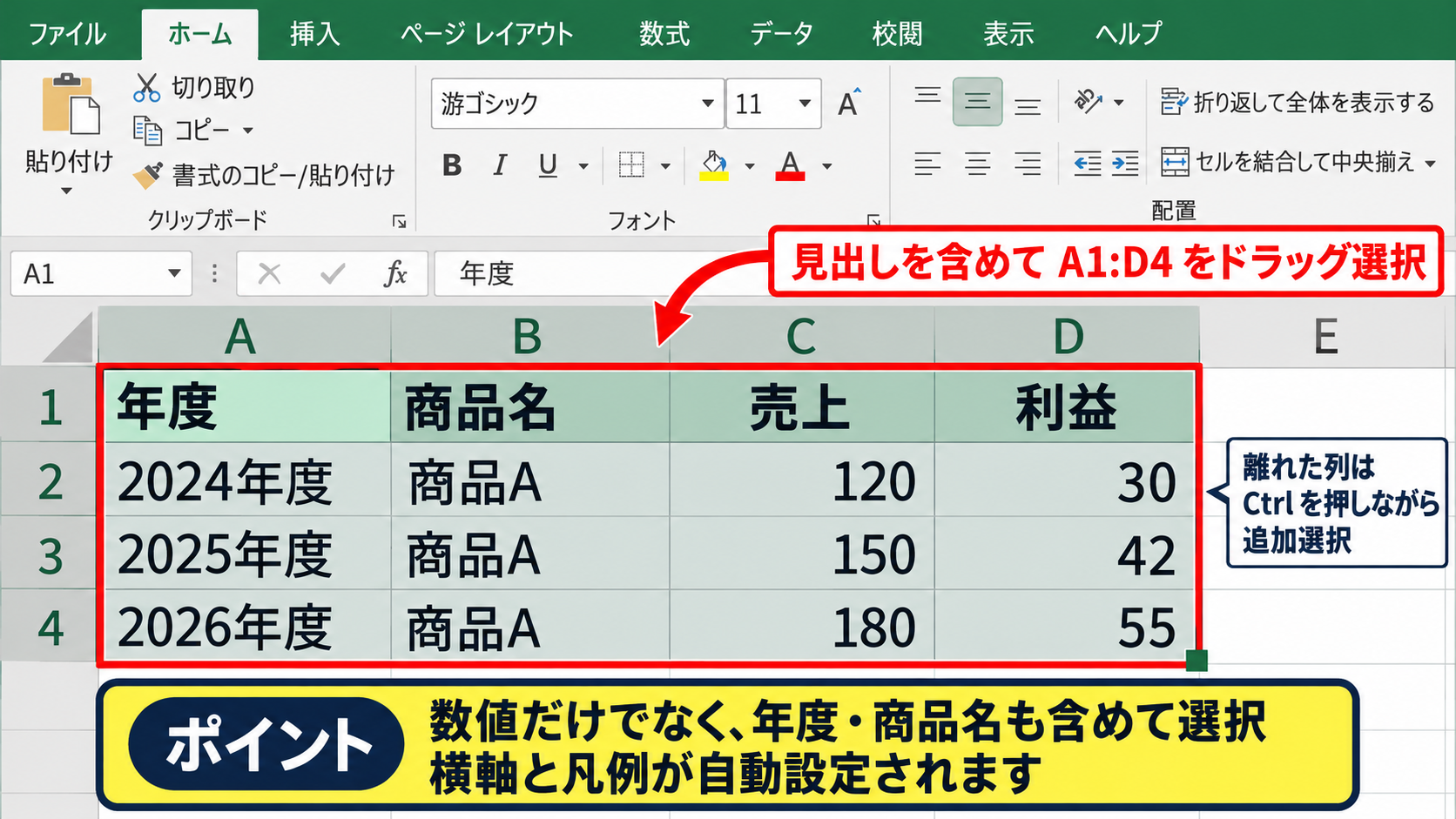Activate the Format Painter brush
This screenshot has height=819, width=1456.
pos(147,175)
